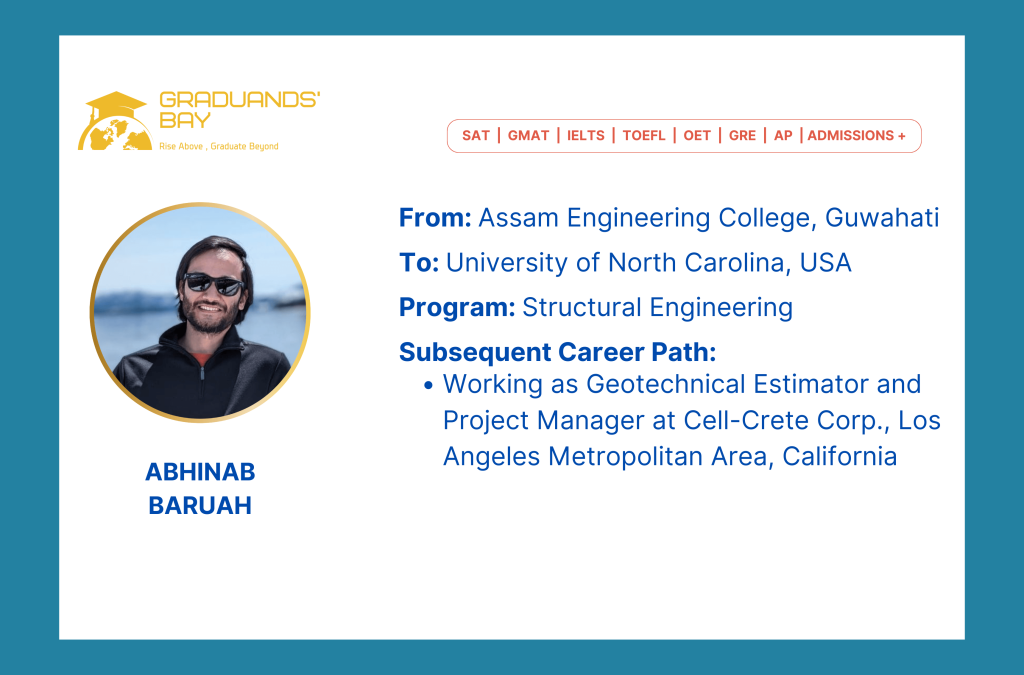This screenshot has height=675, width=1024.
Task: Click 'Structural Engineering' program text
Action: pos(657,308)
